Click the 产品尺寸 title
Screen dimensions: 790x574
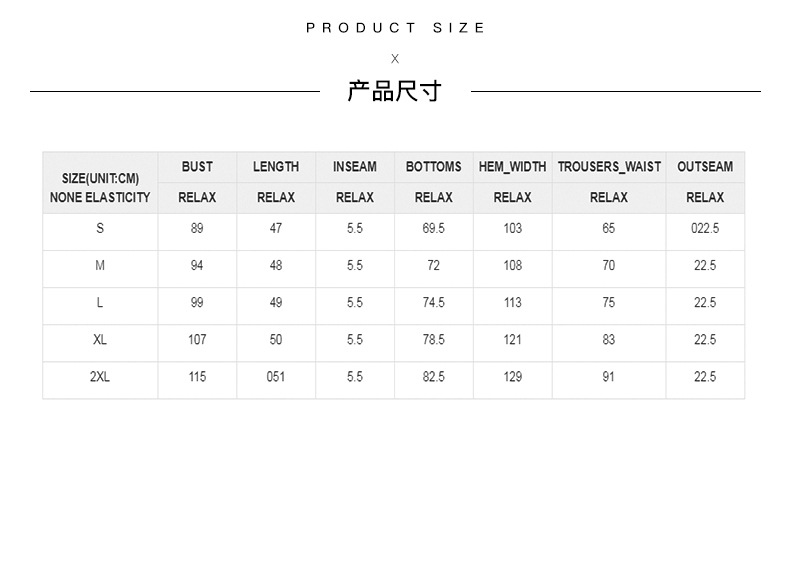coord(395,92)
